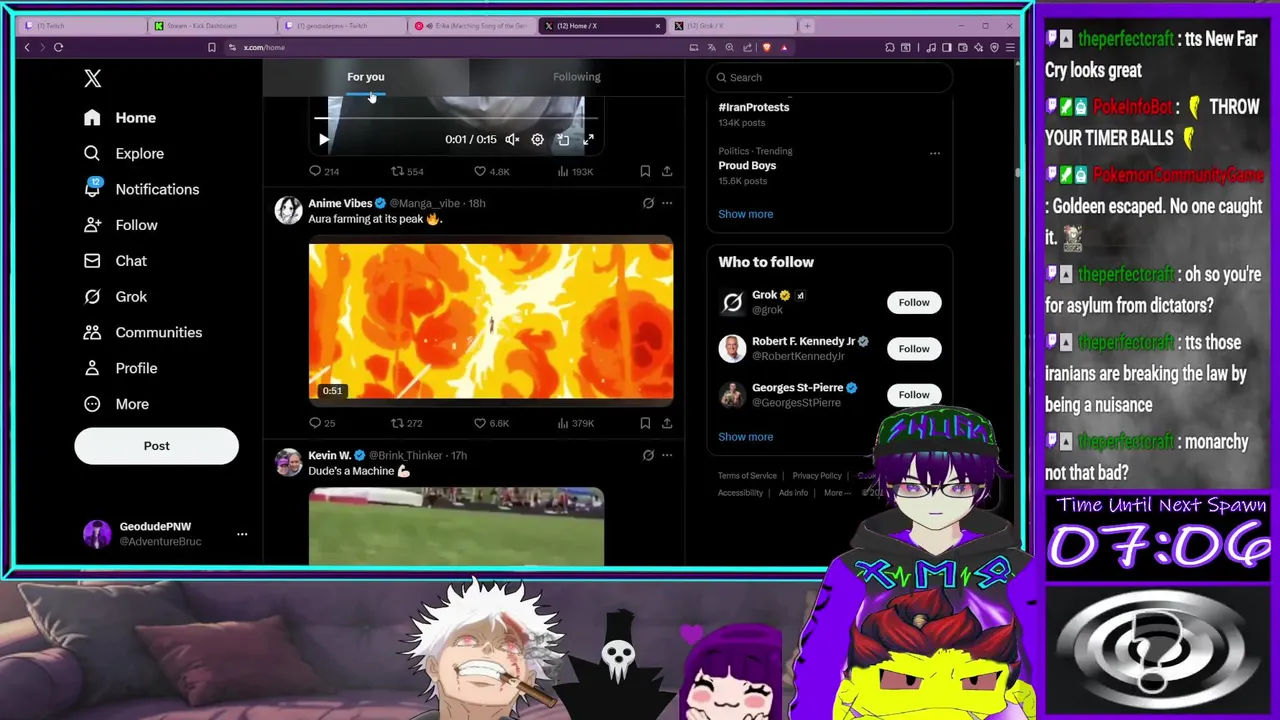This screenshot has width=1280, height=720.
Task: Seek on the video progress bar
Action: point(456,118)
